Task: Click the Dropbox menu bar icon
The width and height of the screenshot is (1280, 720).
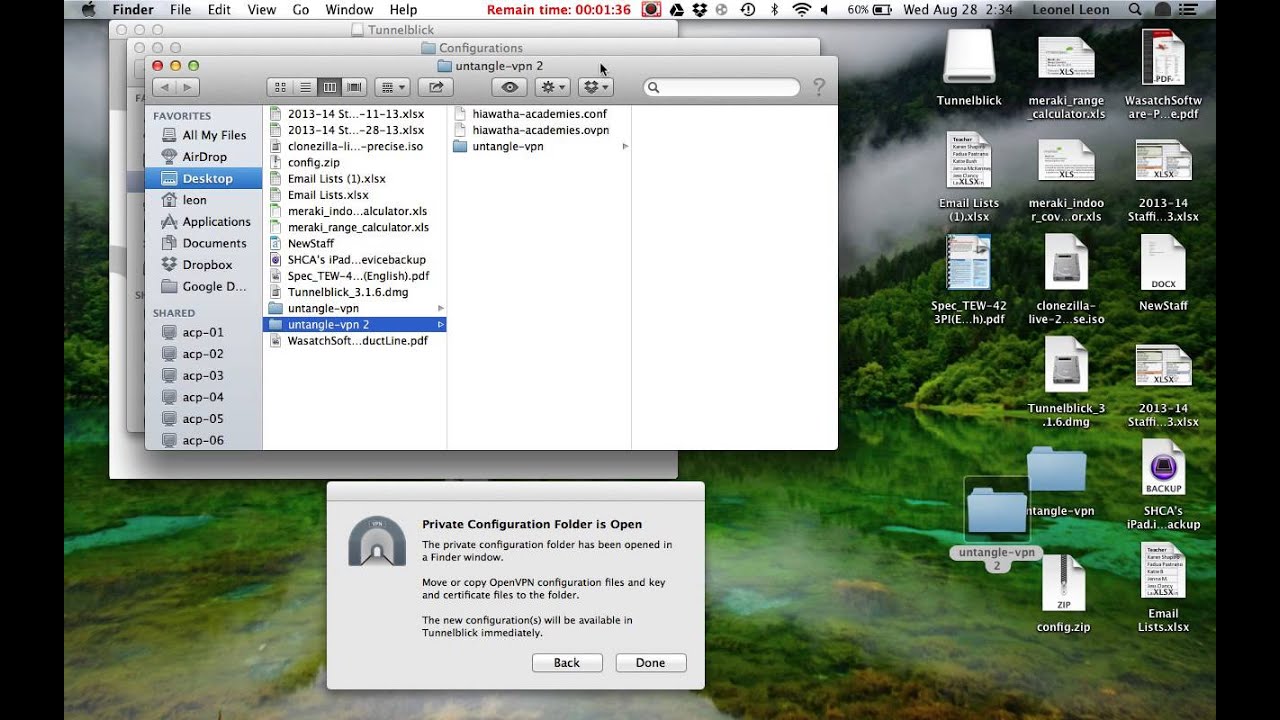Action: 699,9
